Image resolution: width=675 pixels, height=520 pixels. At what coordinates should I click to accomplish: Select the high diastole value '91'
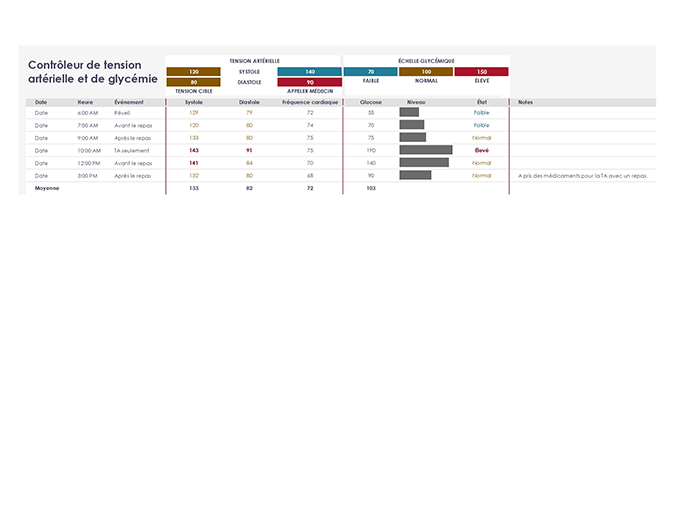pyautogui.click(x=249, y=151)
